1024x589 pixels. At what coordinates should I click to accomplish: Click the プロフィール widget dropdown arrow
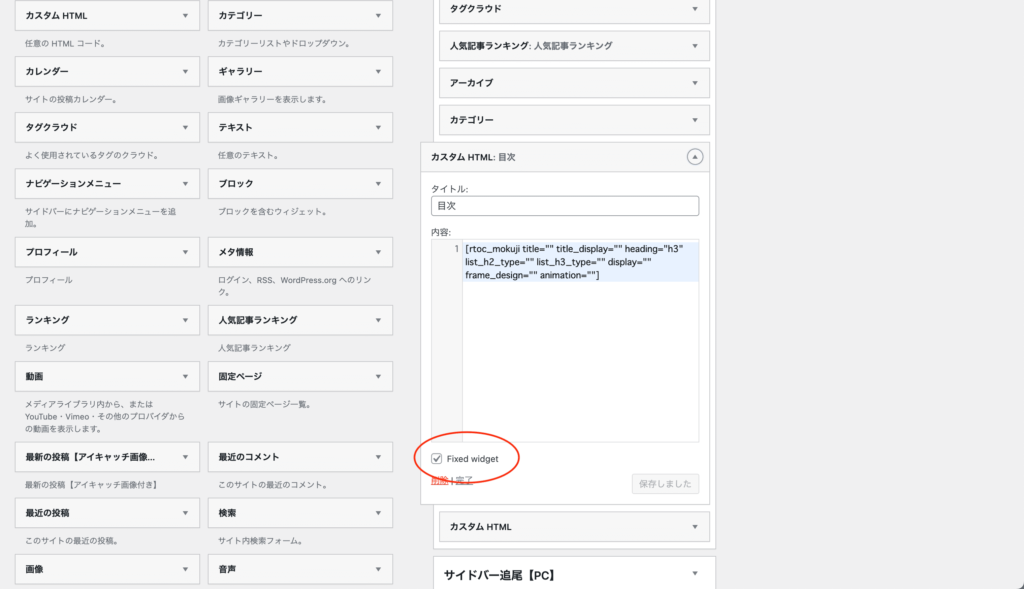(x=185, y=252)
